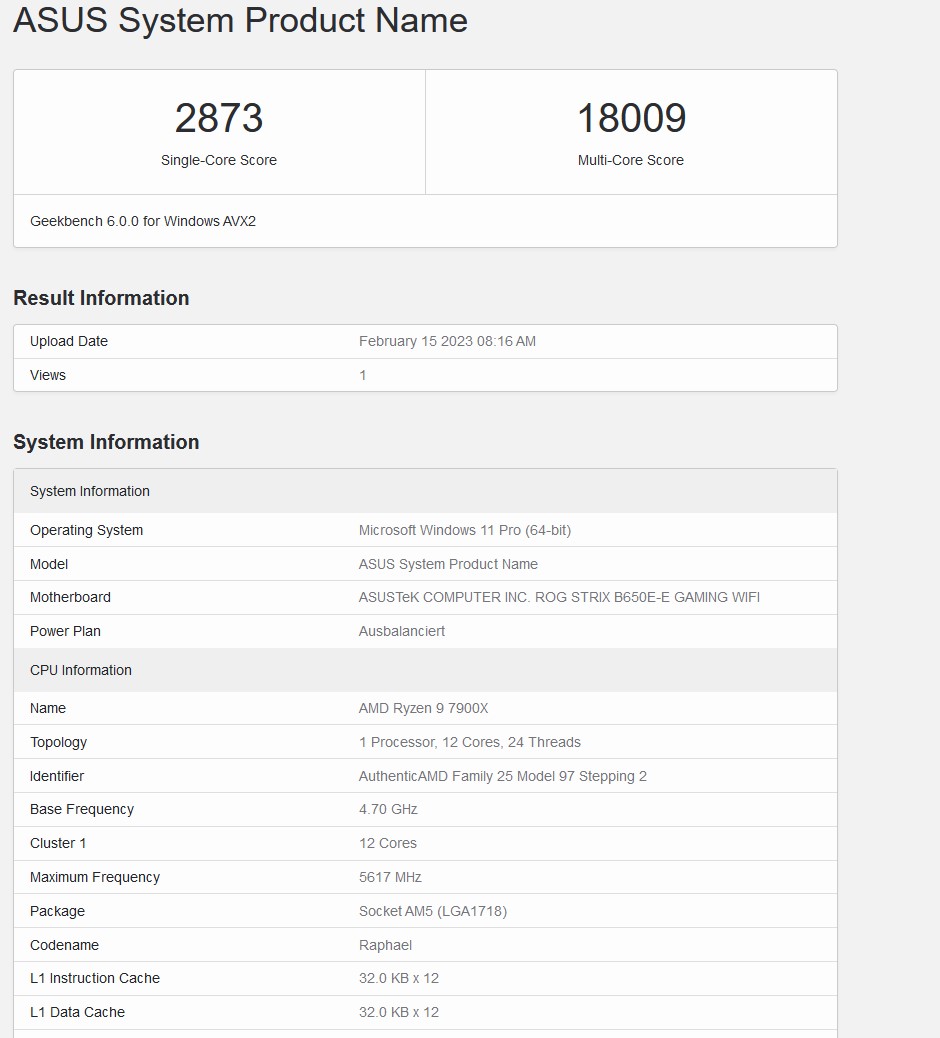Select the Model value 'ASUS System Product Name'
The width and height of the screenshot is (940, 1038).
448,564
